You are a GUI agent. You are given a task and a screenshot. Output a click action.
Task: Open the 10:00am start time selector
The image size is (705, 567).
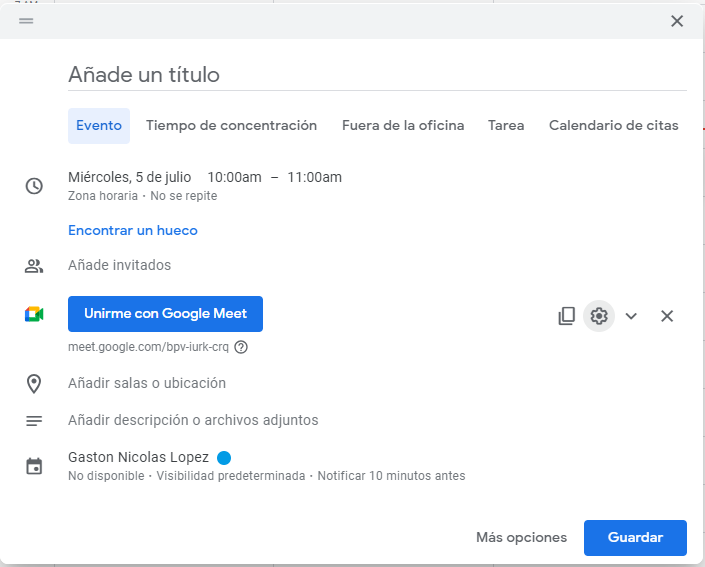coord(234,177)
